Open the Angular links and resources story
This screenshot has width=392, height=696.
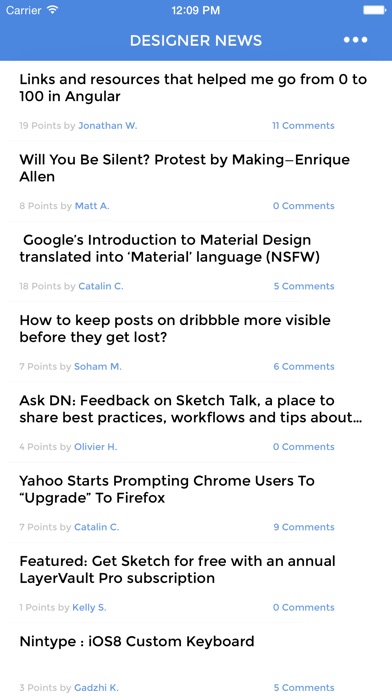coord(193,88)
